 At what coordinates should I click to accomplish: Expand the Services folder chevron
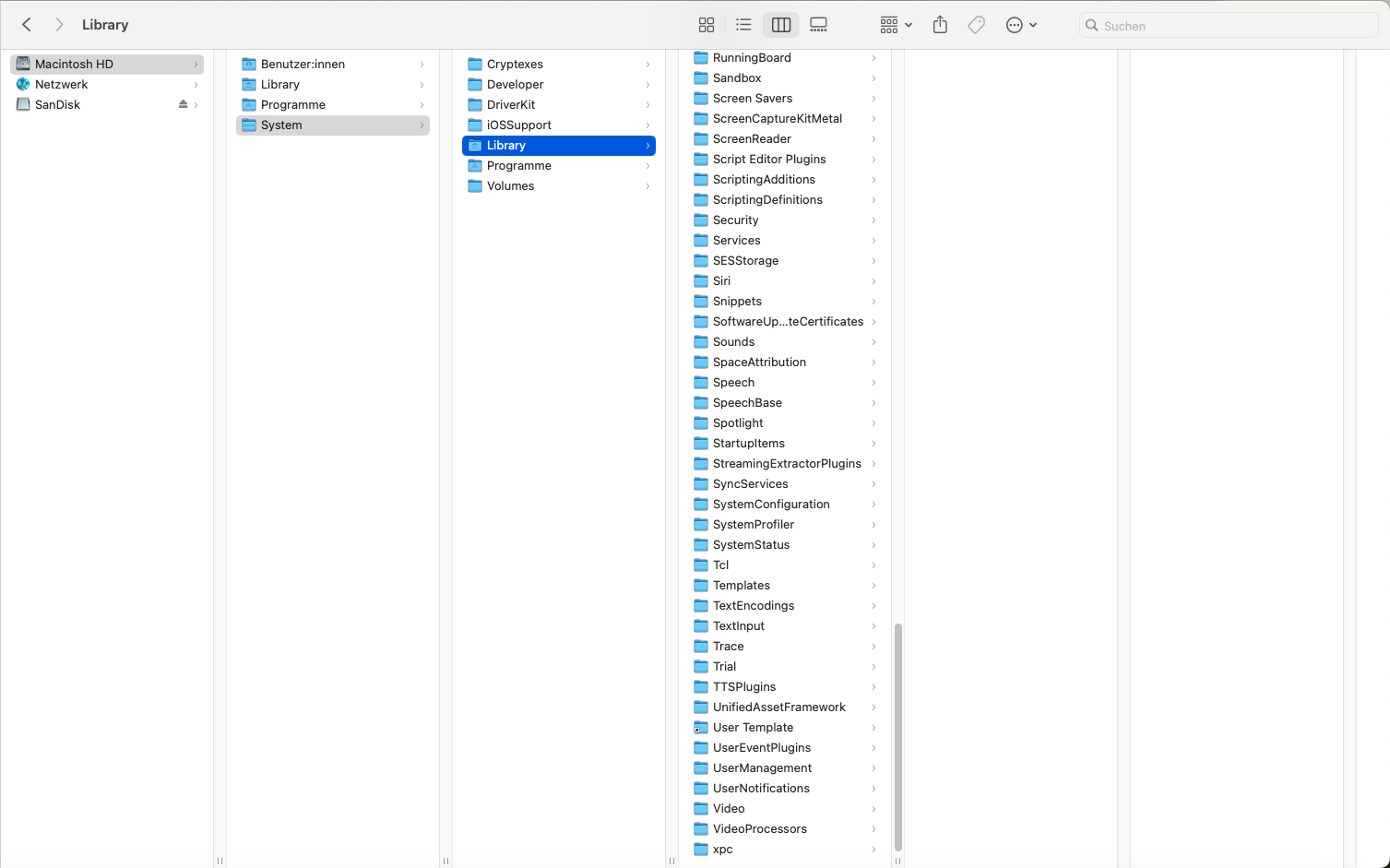tap(873, 240)
